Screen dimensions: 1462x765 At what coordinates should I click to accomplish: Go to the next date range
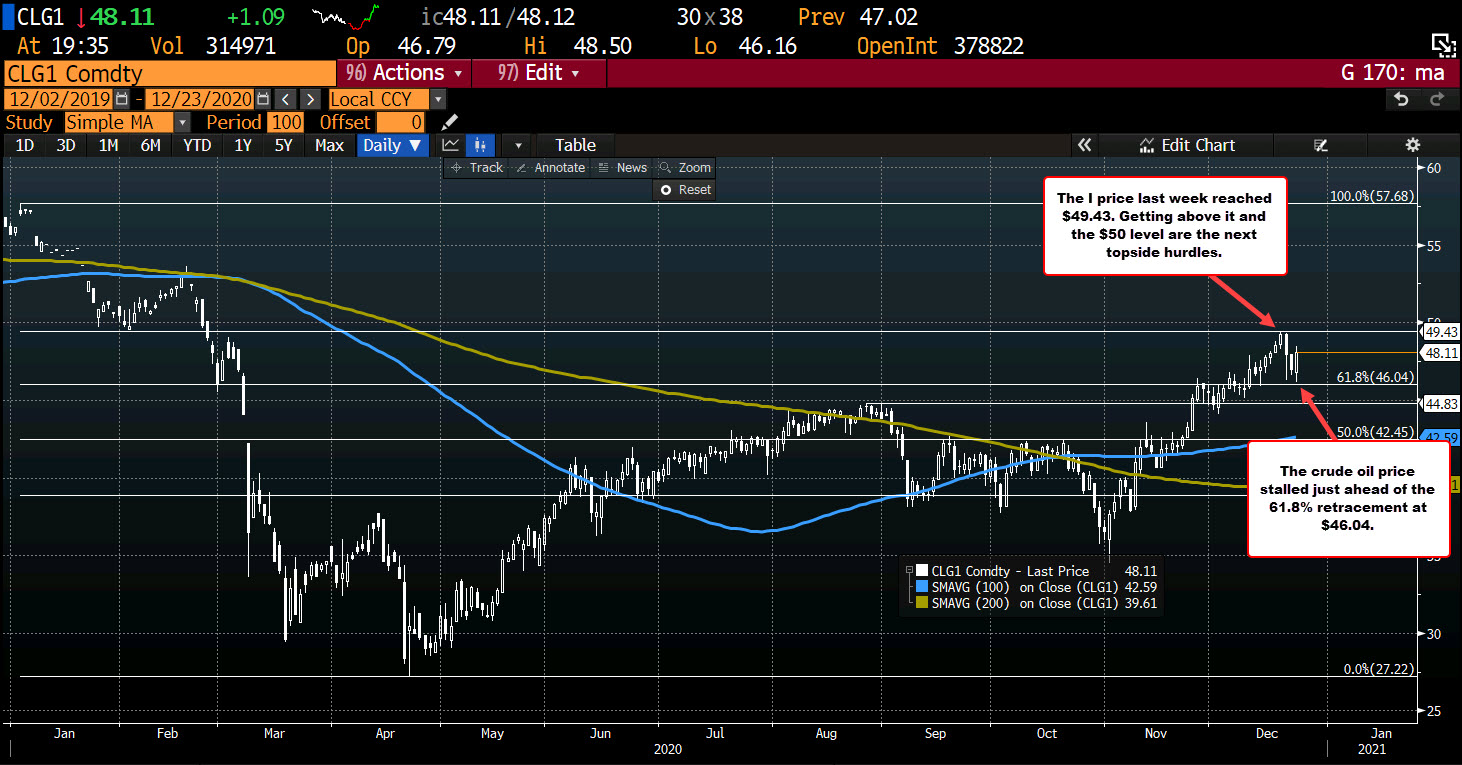click(311, 99)
